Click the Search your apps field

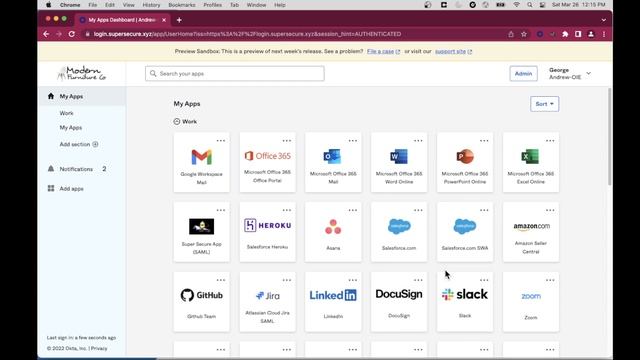[x=235, y=73]
